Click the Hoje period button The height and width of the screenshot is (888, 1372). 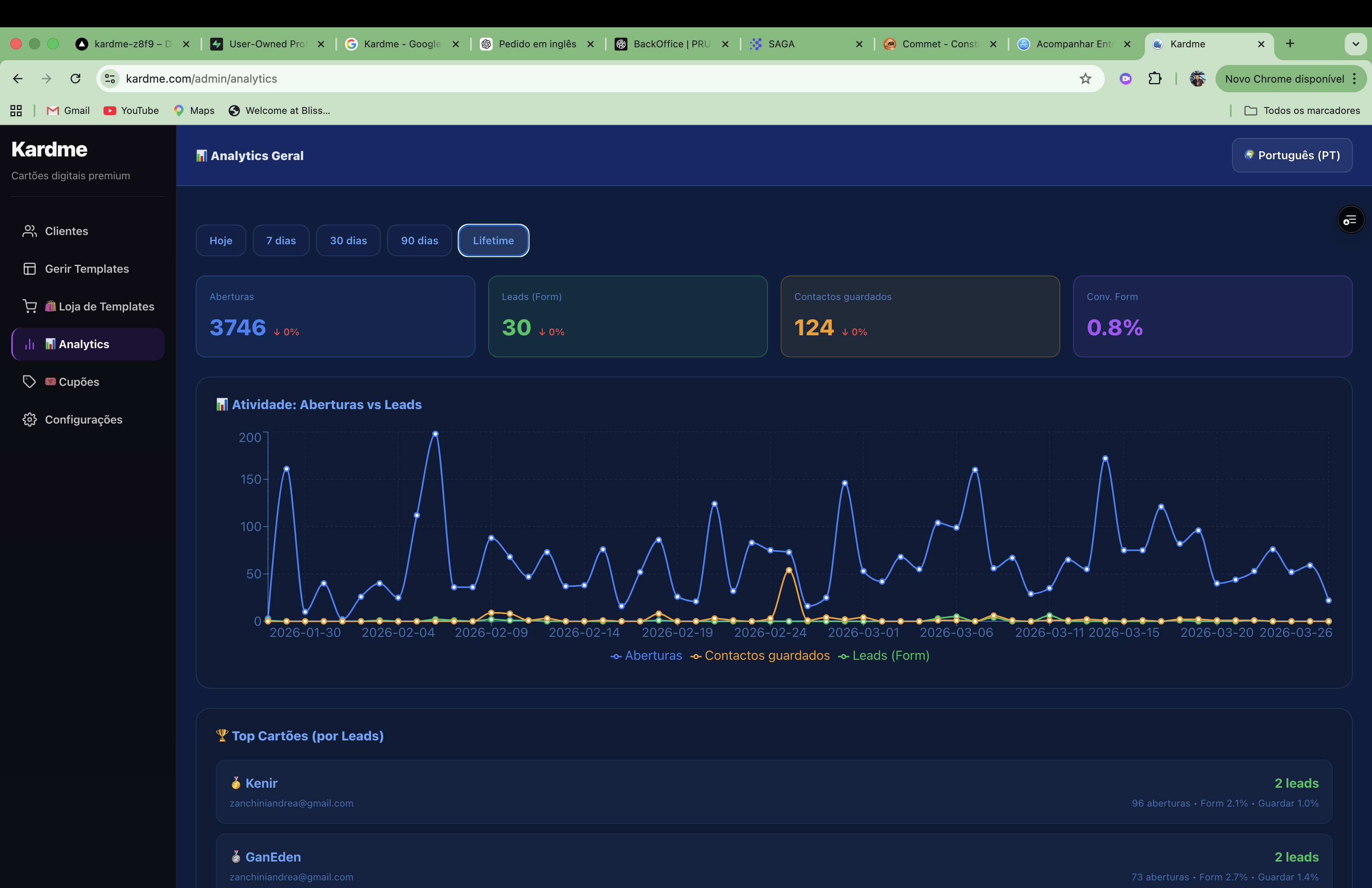point(221,240)
